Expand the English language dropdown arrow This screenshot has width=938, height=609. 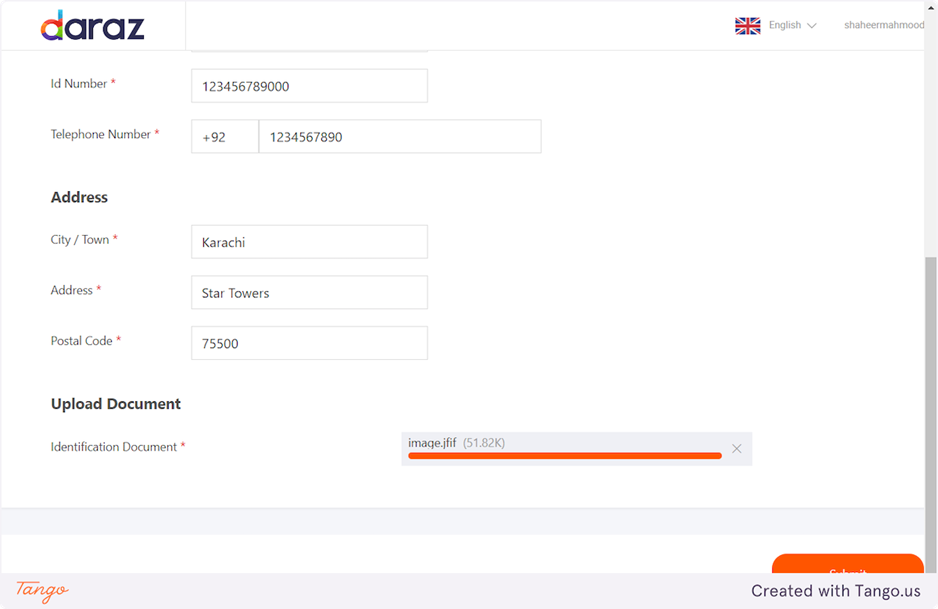click(x=812, y=26)
